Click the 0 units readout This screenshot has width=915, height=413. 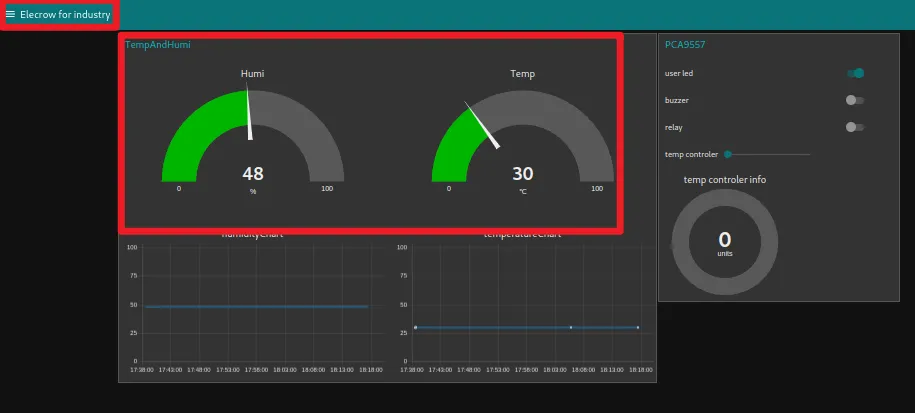click(725, 240)
